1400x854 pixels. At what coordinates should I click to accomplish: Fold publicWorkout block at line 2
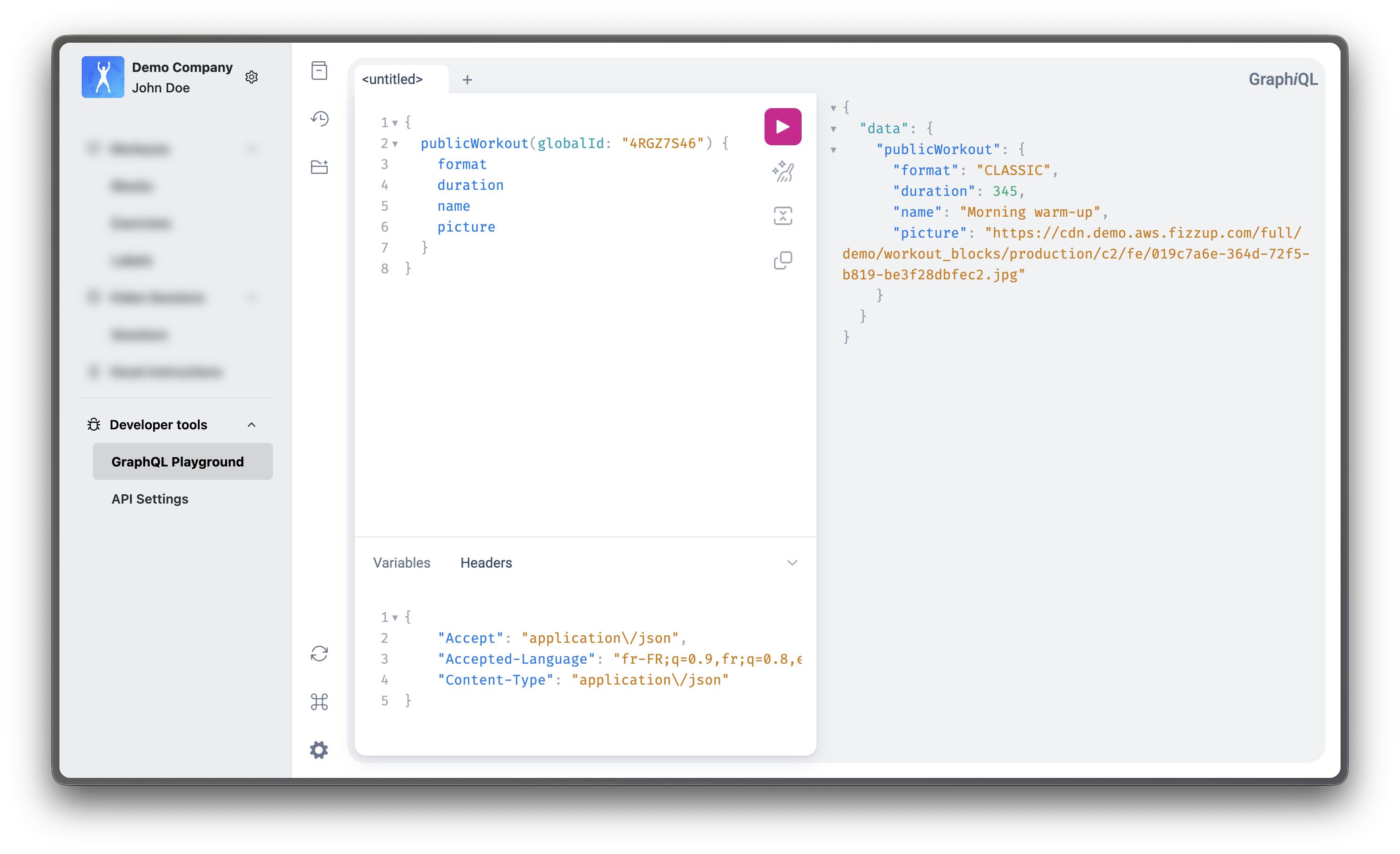(395, 144)
